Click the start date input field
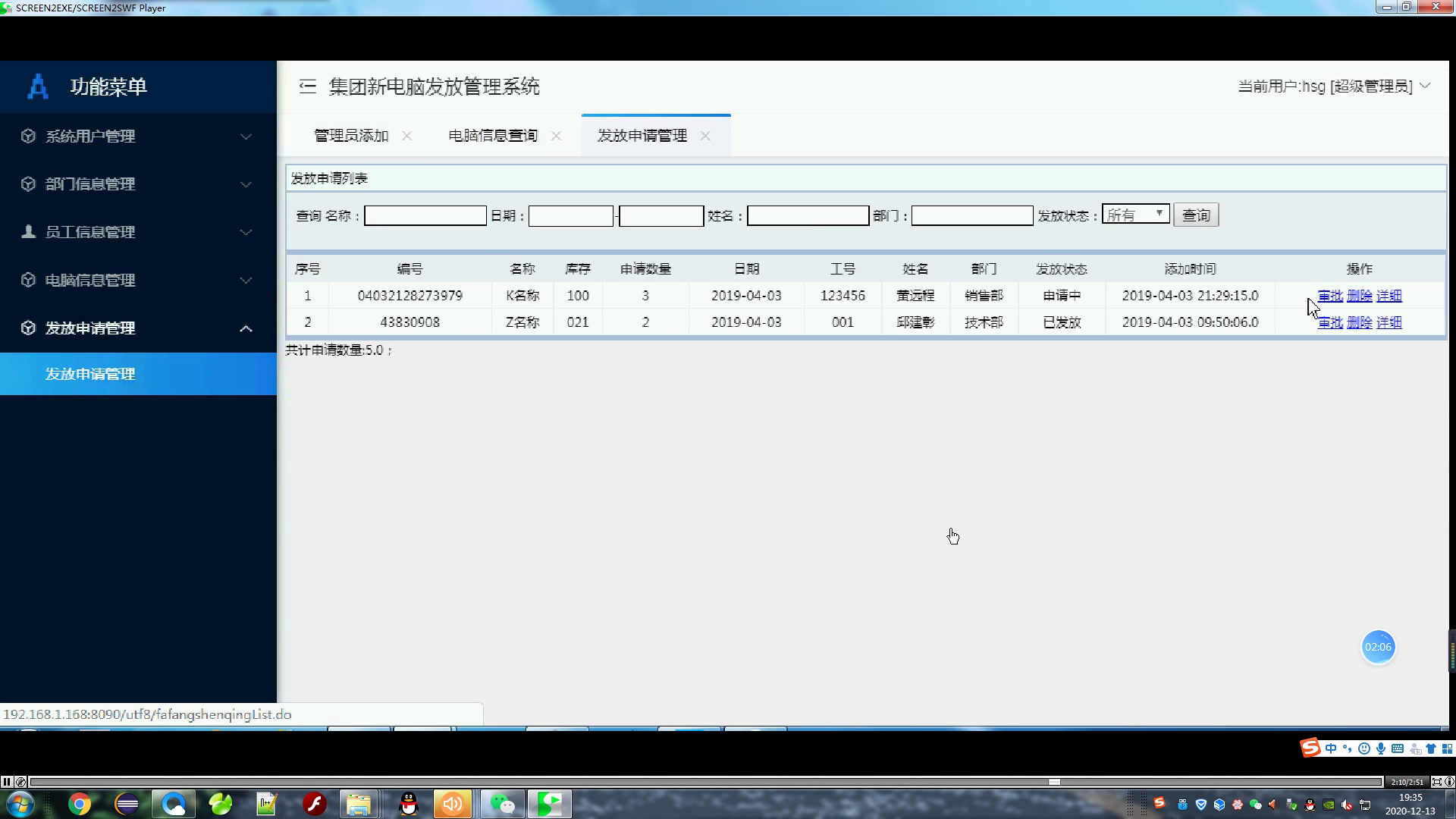The height and width of the screenshot is (819, 1456). coord(571,216)
